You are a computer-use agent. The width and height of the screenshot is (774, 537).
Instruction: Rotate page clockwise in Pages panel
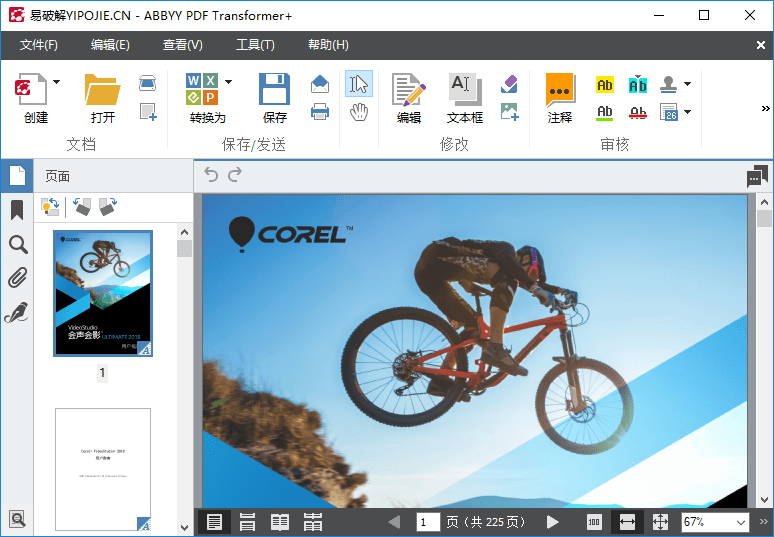click(108, 206)
